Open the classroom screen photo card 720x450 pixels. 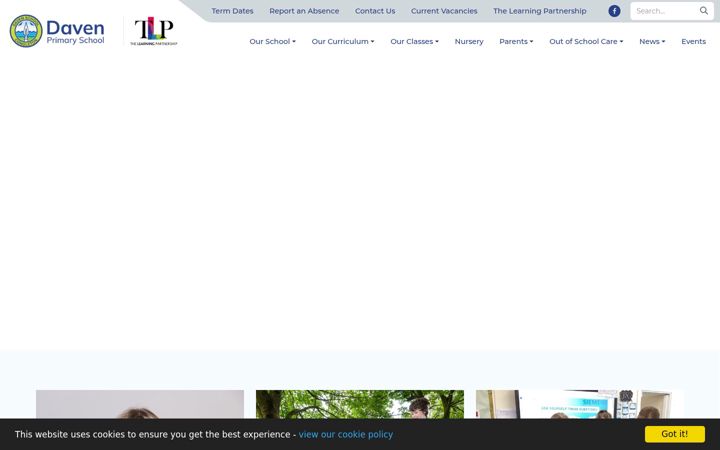(x=579, y=404)
